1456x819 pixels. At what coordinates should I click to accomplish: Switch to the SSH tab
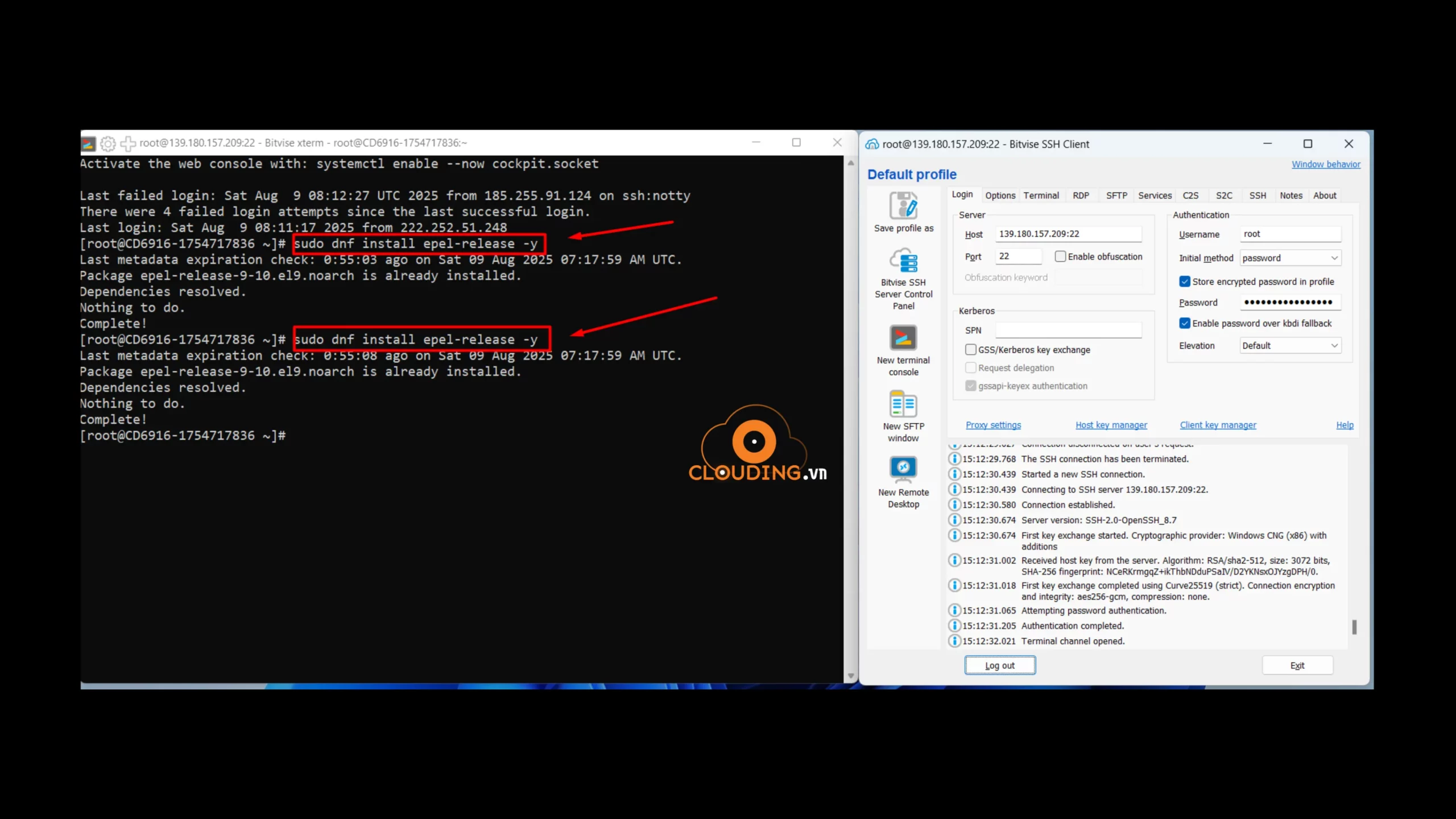pos(1258,196)
